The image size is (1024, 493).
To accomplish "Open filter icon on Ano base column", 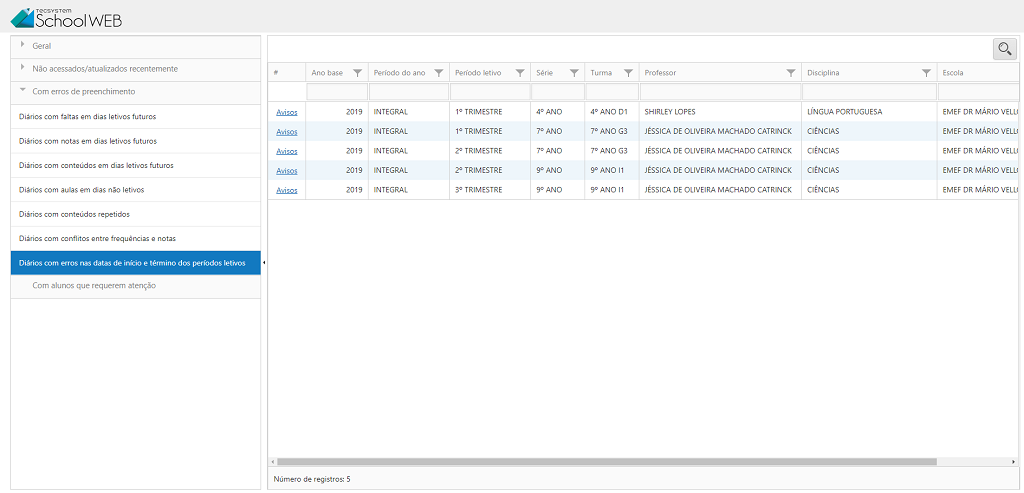I will coord(358,73).
